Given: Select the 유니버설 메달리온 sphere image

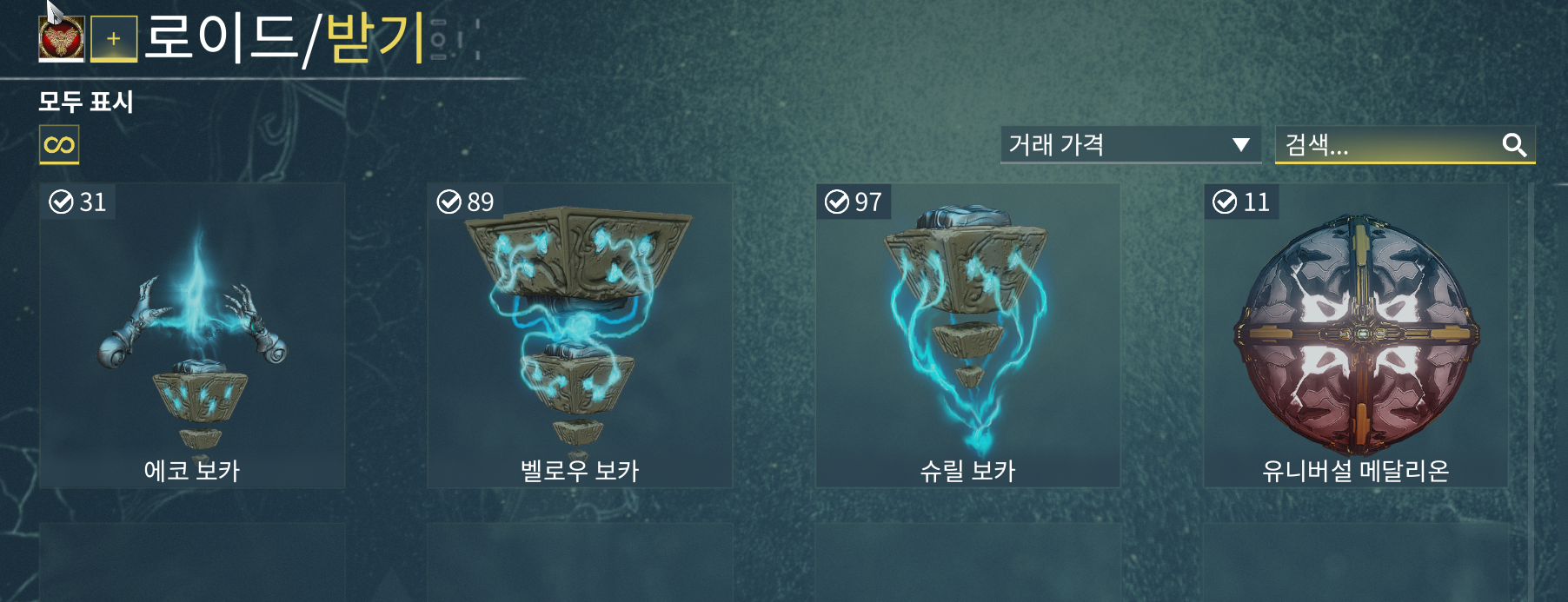Looking at the screenshot, I should [1356, 334].
